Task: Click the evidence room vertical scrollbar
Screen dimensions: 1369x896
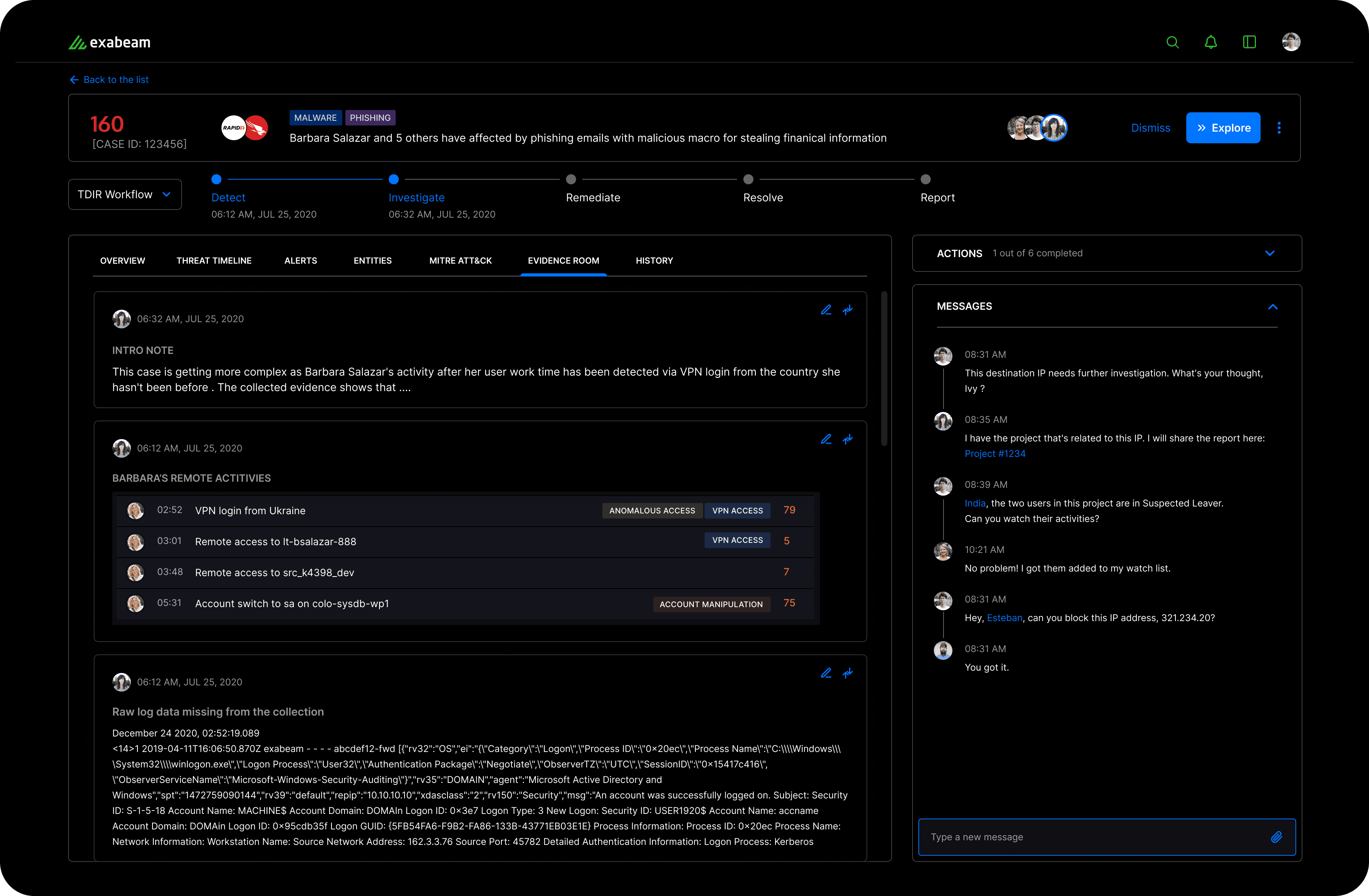Action: tap(884, 369)
